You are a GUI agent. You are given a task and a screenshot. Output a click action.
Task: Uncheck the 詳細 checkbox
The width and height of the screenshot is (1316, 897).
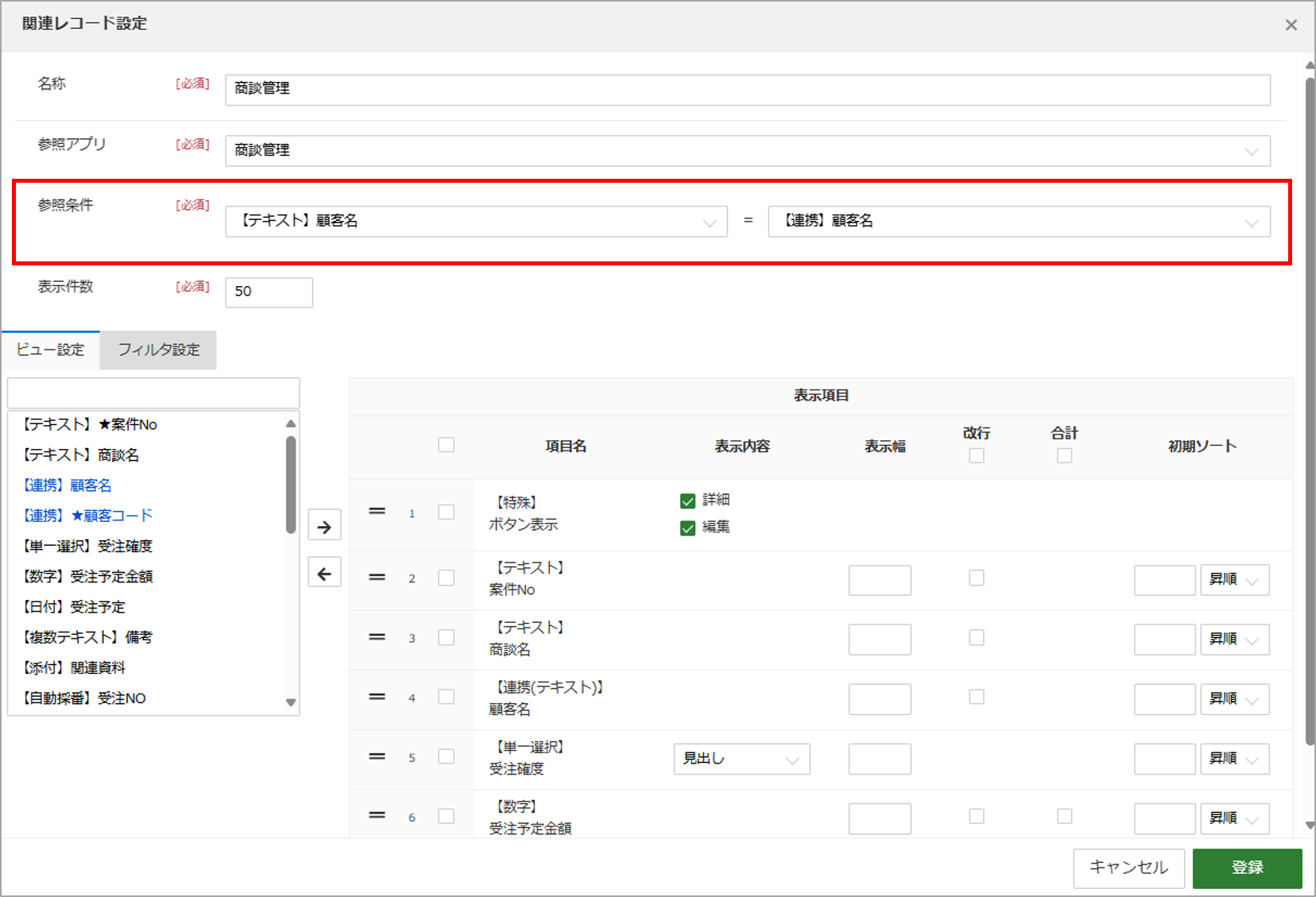click(x=688, y=501)
